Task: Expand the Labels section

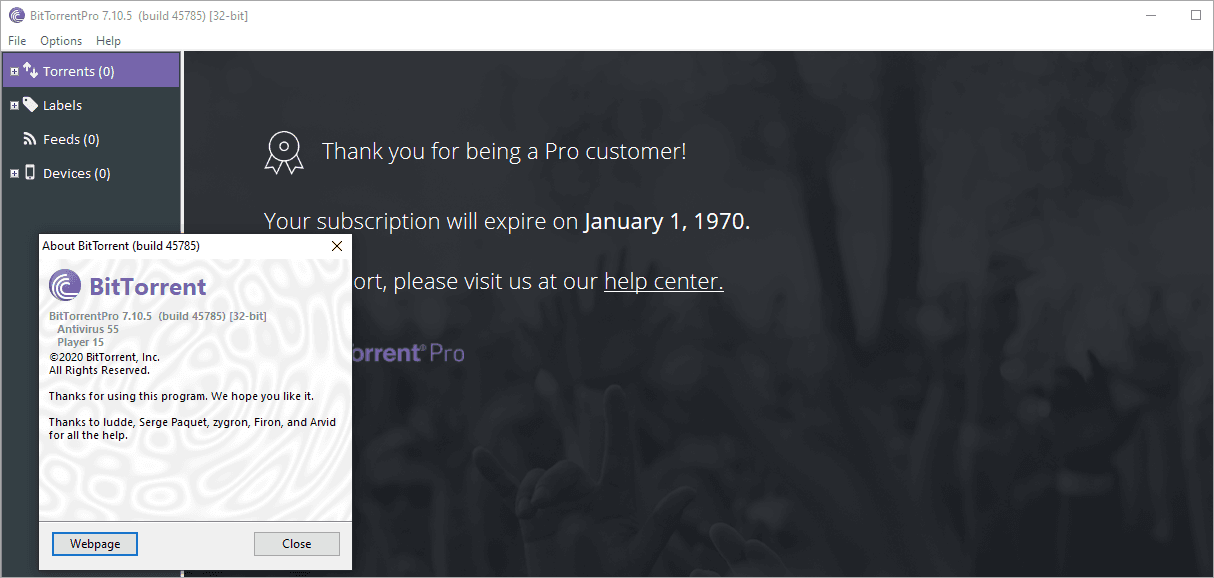Action: tap(13, 105)
